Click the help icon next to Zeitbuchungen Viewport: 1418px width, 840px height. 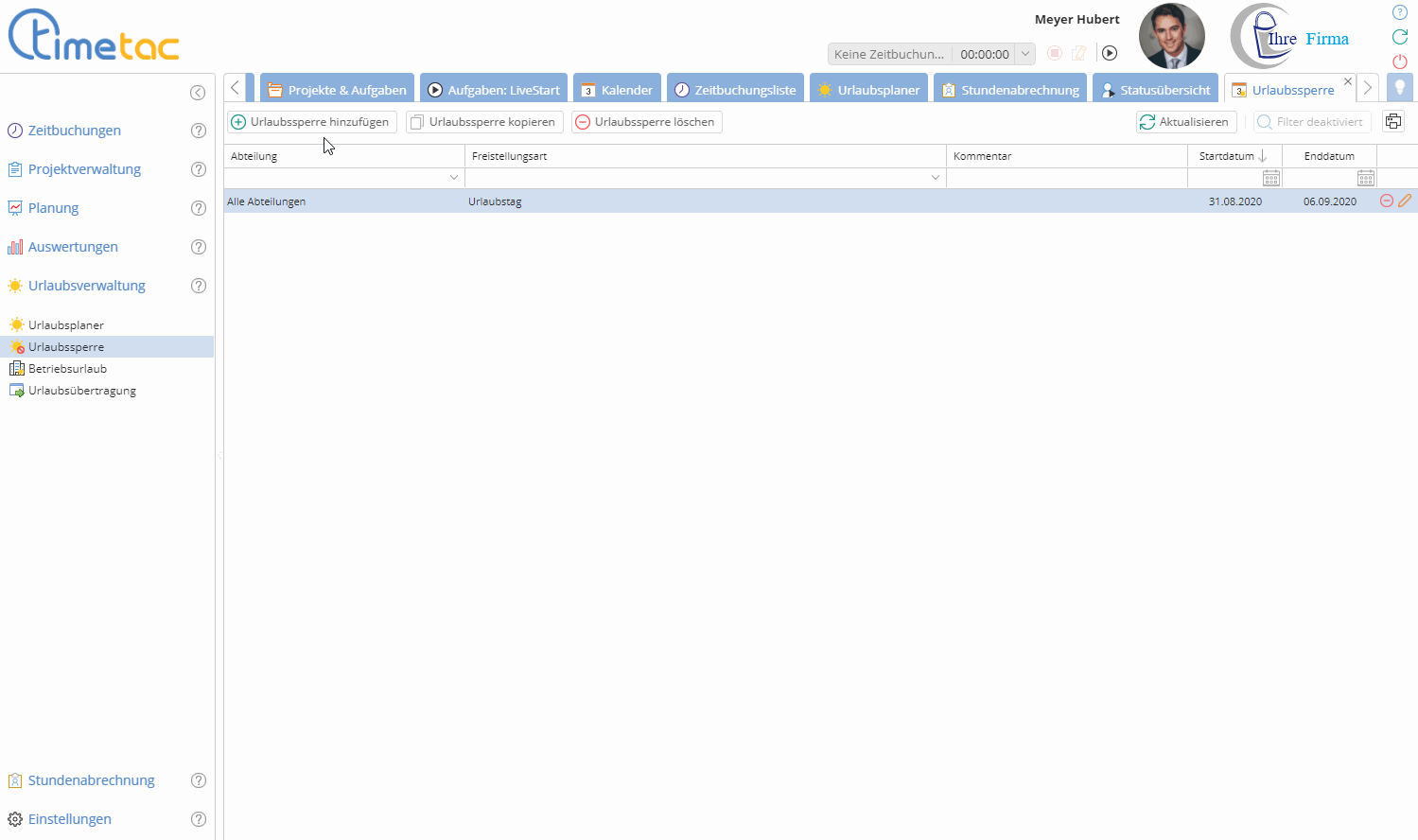[x=199, y=131]
